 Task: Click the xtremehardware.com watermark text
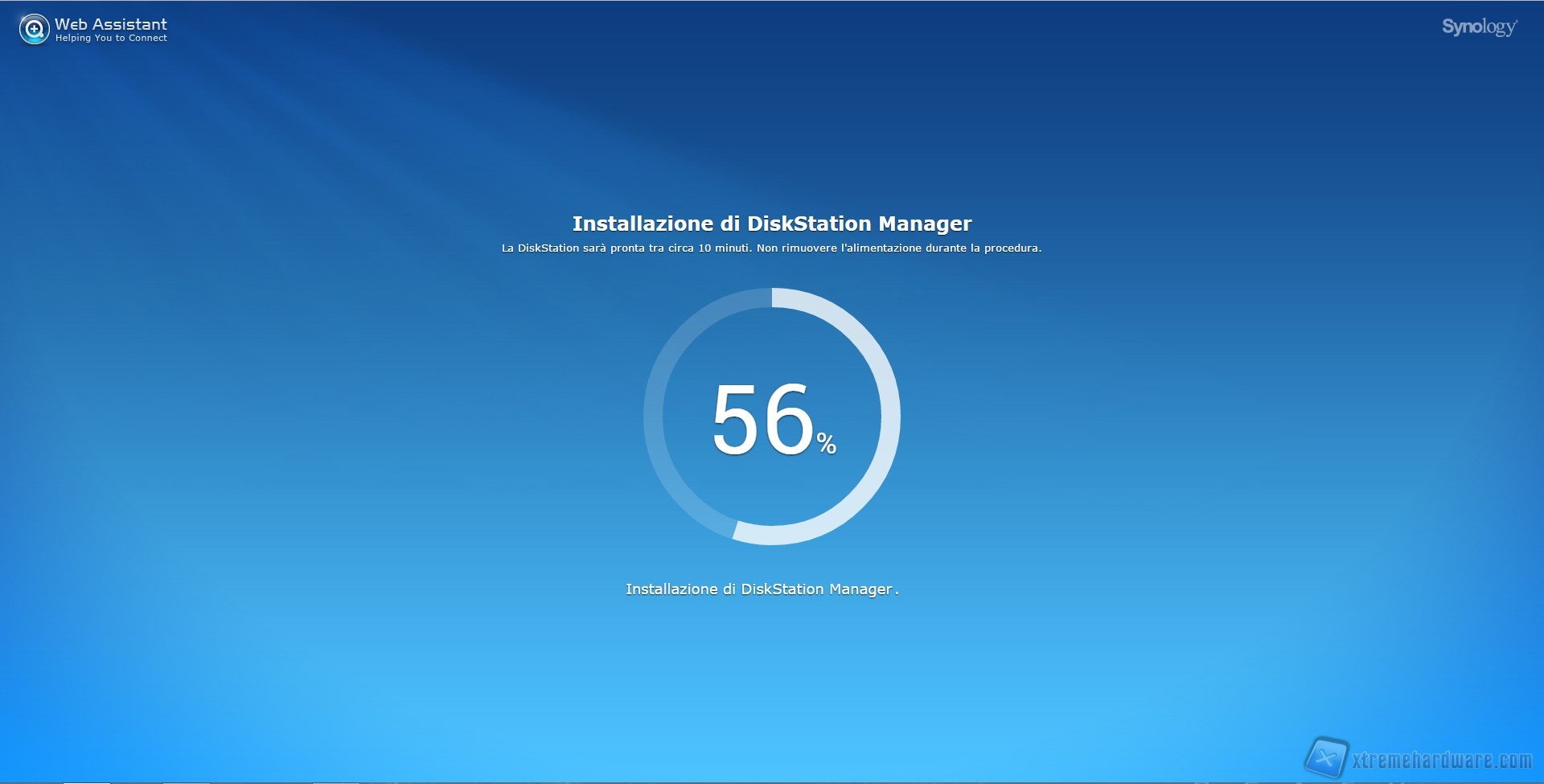coord(1442,760)
